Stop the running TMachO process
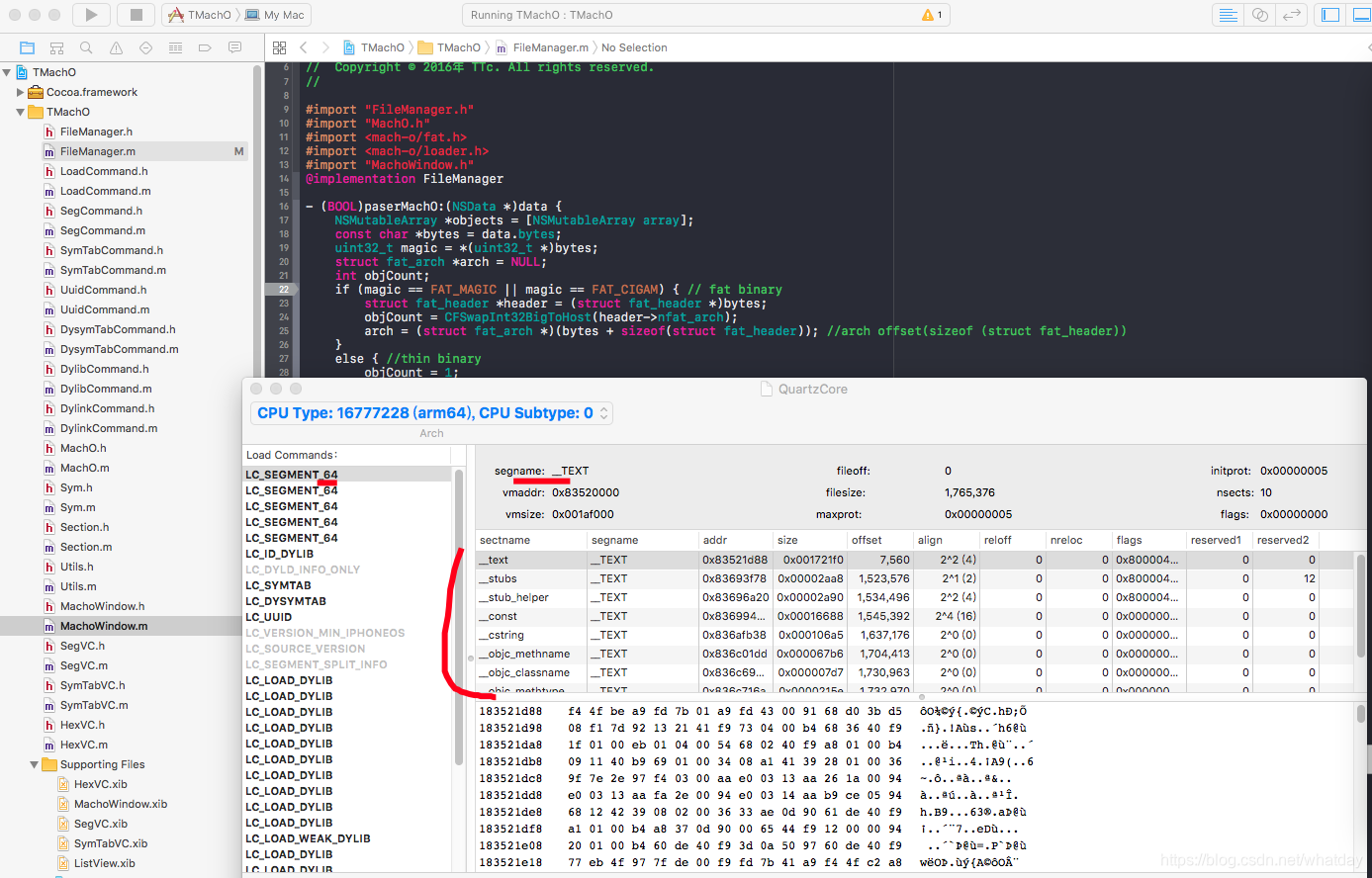The image size is (1372, 878). pos(137,15)
